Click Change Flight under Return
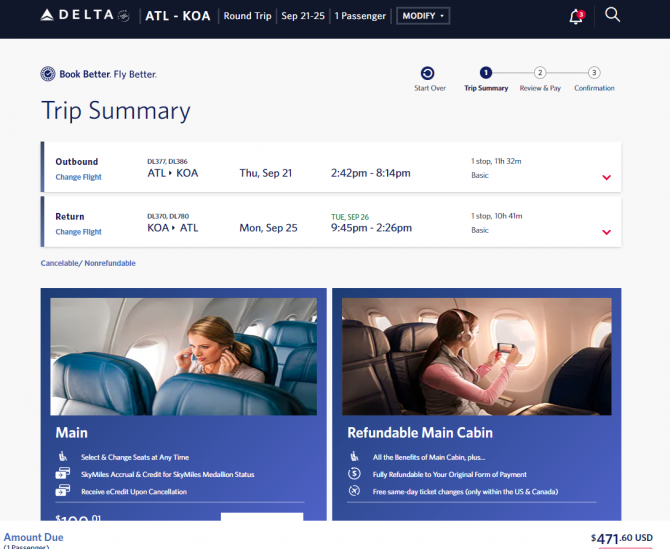This screenshot has height=549, width=670. click(x=79, y=232)
